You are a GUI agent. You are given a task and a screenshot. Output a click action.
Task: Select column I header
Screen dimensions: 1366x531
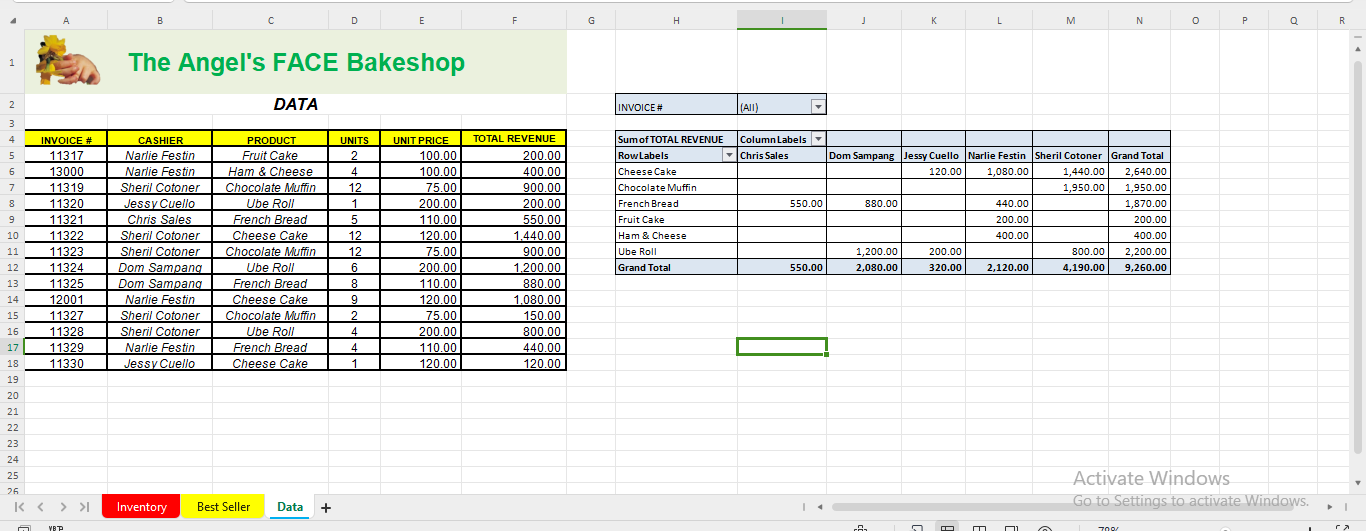point(782,19)
